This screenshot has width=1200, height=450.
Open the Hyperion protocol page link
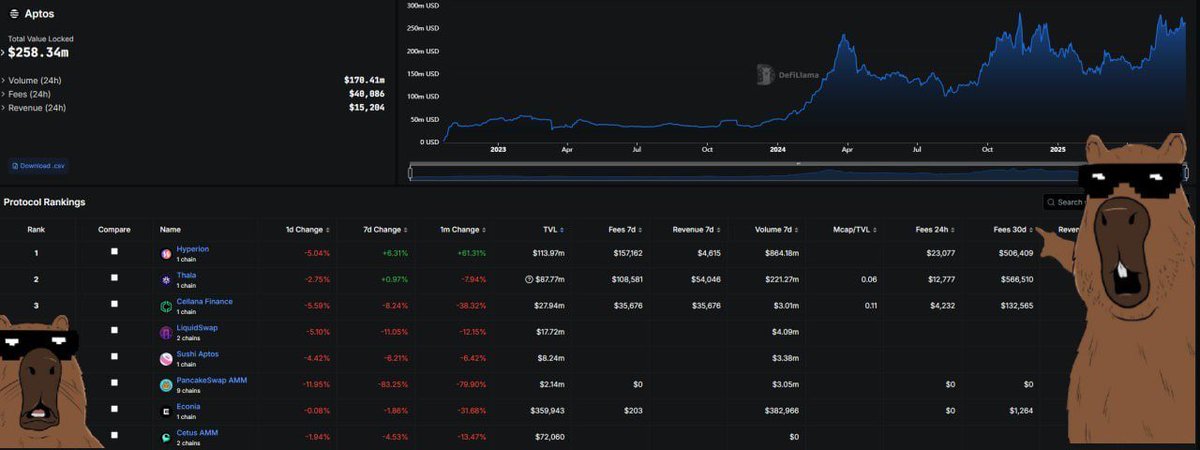pos(192,249)
